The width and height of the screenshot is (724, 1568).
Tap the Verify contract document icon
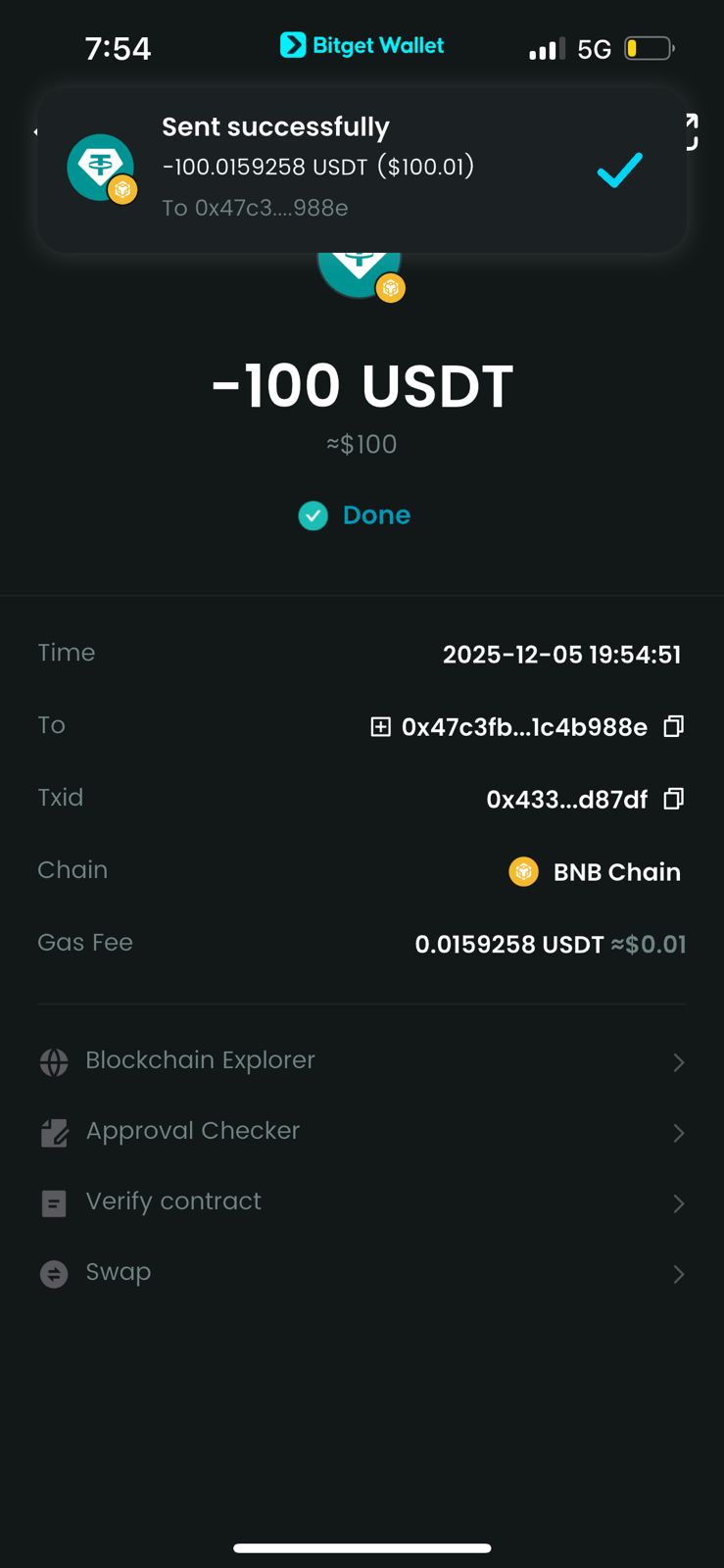tap(54, 1203)
